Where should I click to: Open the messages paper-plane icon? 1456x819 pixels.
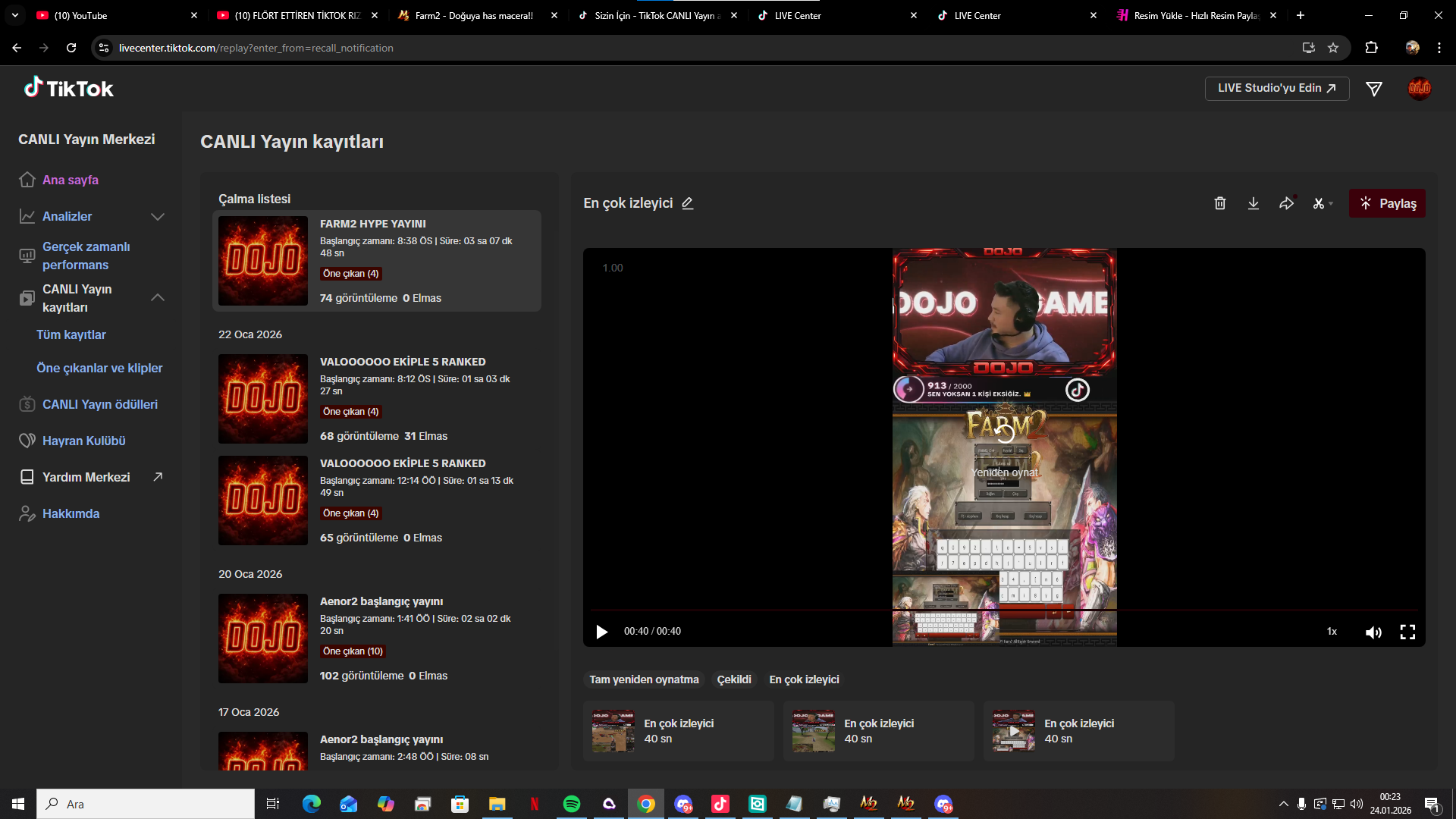tap(1373, 89)
